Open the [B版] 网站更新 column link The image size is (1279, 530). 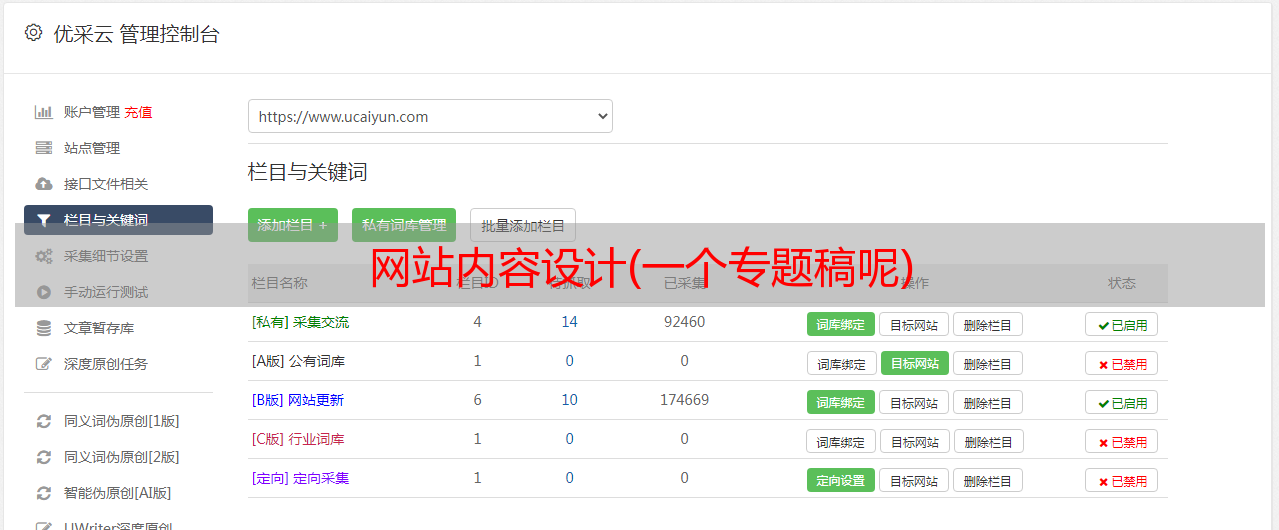point(298,400)
